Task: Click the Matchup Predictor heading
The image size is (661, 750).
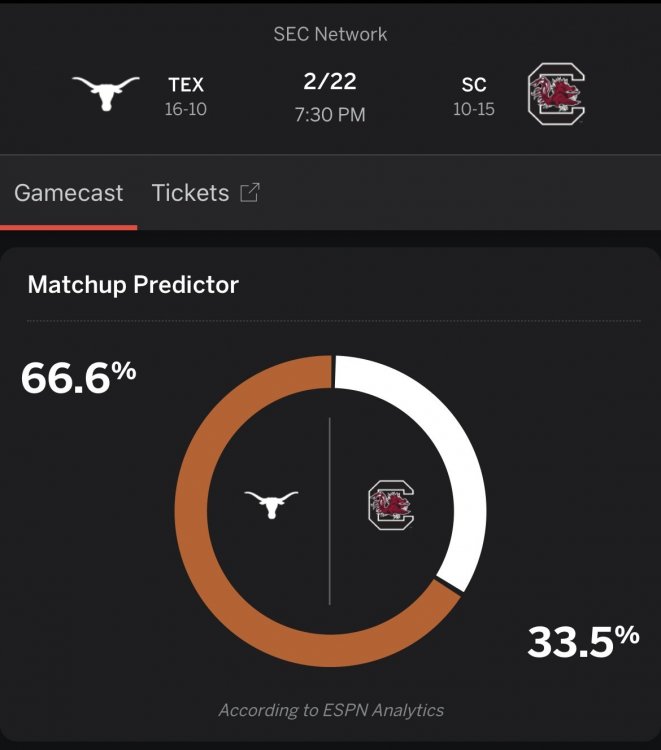Action: 133,285
